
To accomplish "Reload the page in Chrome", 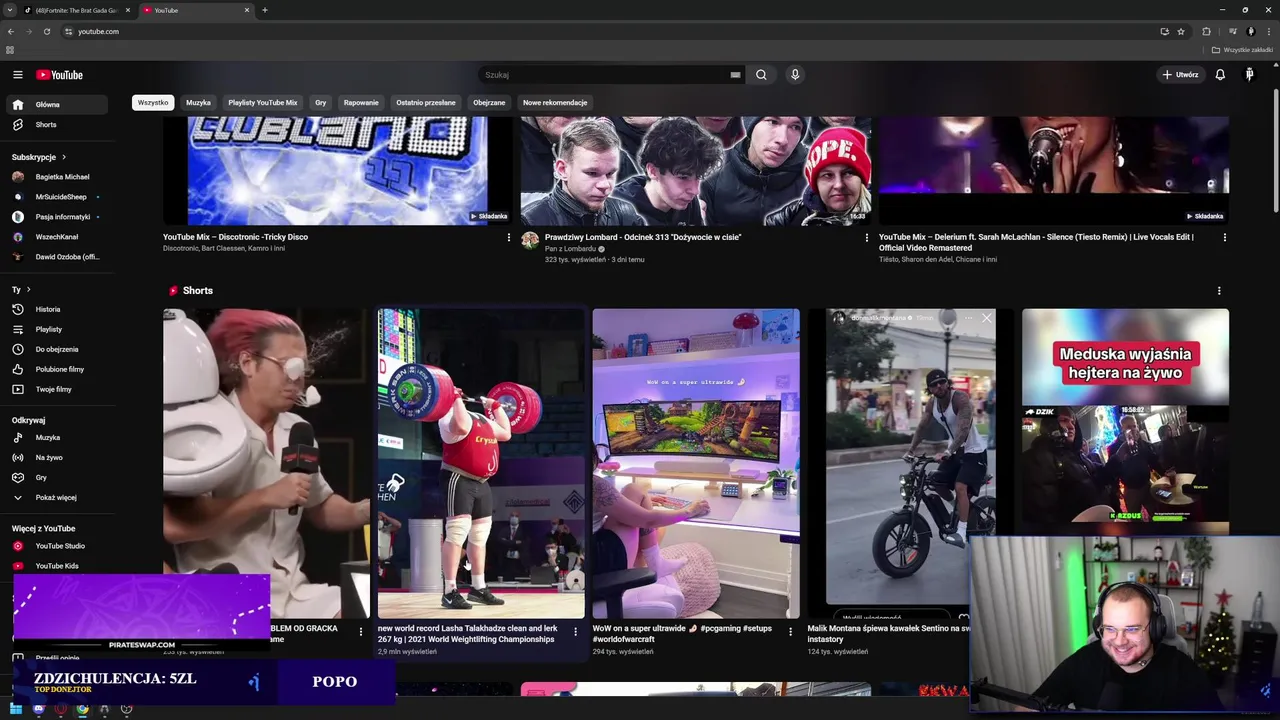I will click(47, 31).
